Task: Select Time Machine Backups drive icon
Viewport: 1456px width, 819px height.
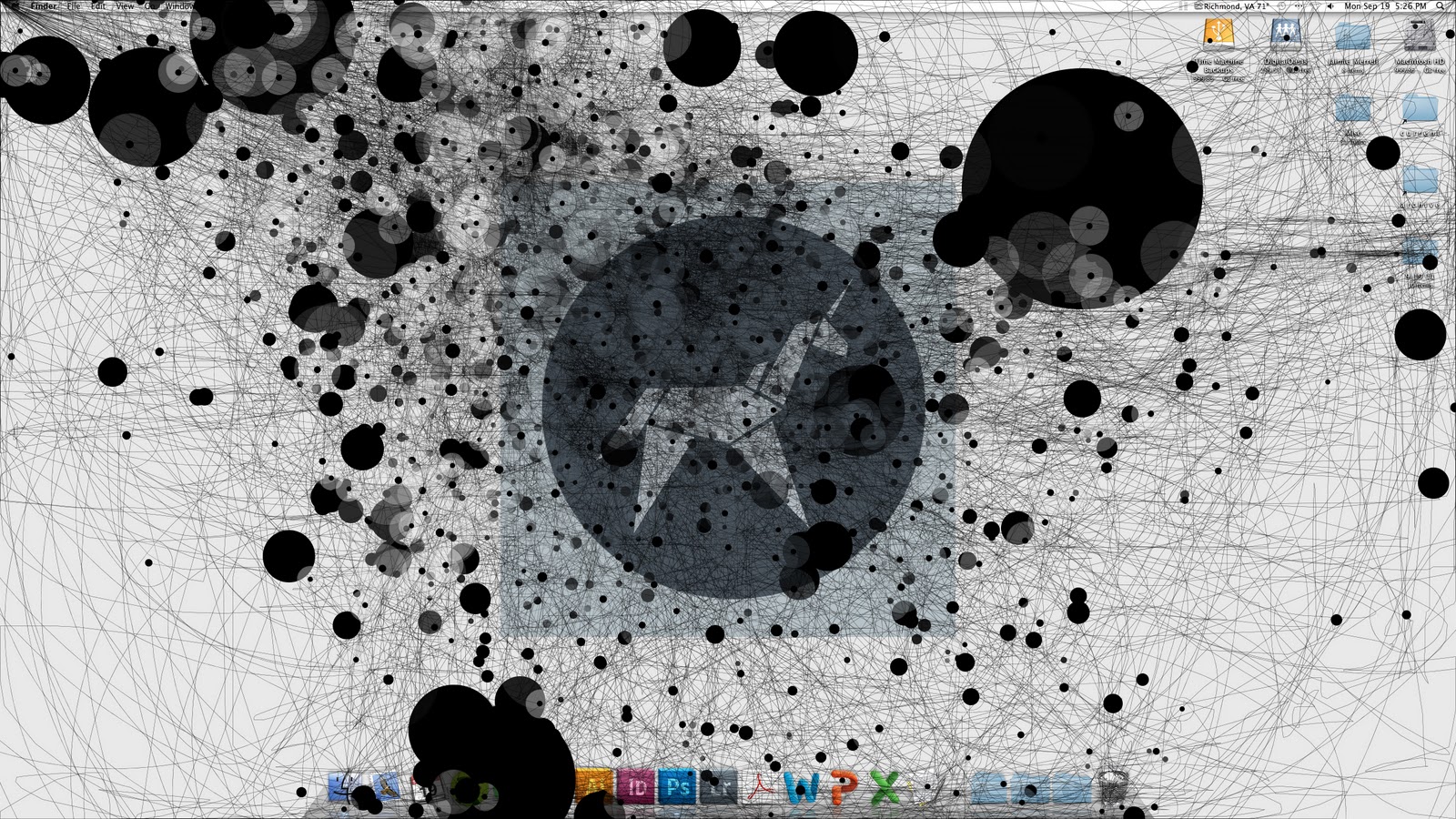Action: coord(1218,36)
